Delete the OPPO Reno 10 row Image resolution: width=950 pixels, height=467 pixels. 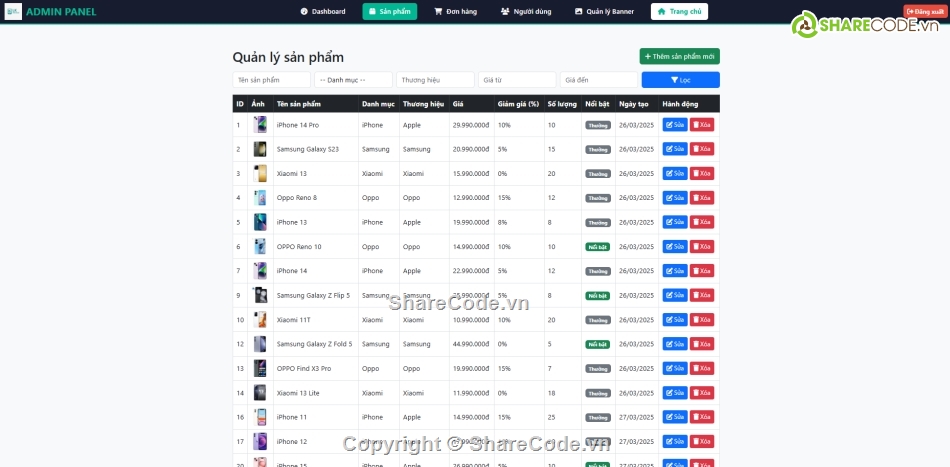[702, 247]
